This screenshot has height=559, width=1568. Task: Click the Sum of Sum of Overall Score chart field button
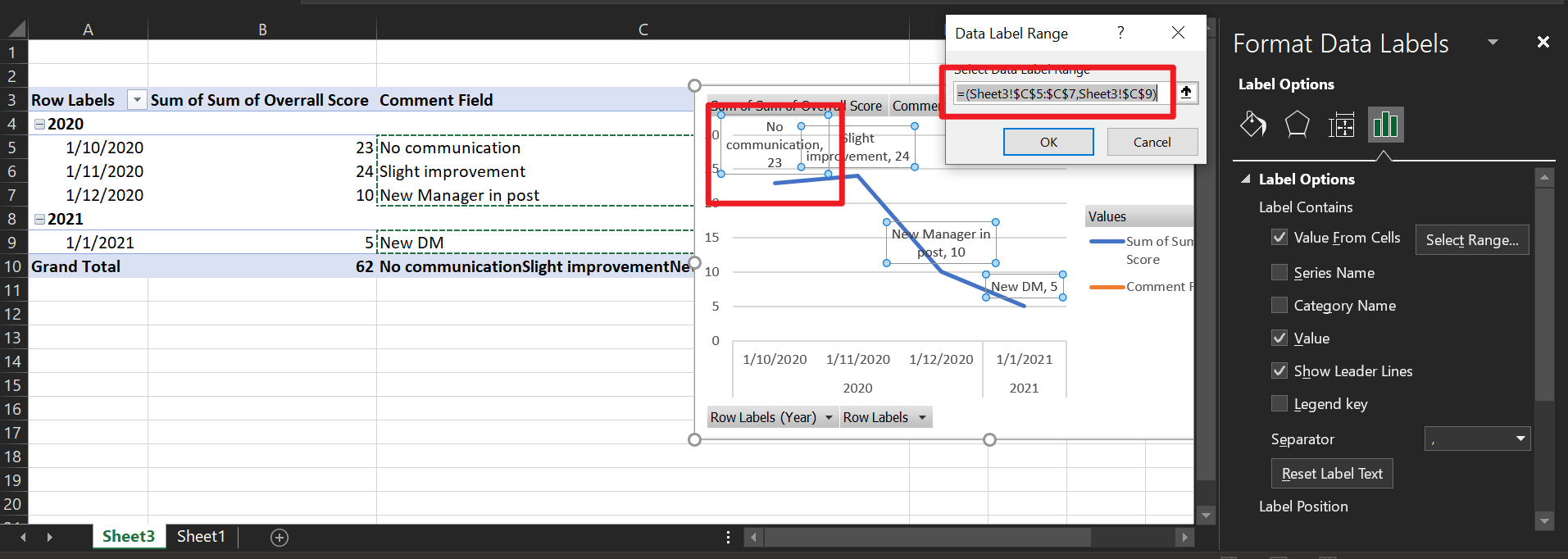pyautogui.click(x=797, y=106)
